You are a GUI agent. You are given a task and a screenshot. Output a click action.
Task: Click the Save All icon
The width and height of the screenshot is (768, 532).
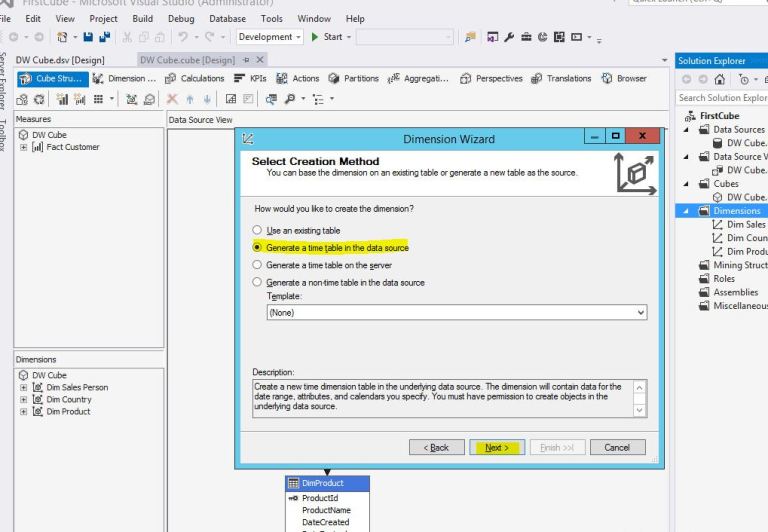pyautogui.click(x=105, y=37)
